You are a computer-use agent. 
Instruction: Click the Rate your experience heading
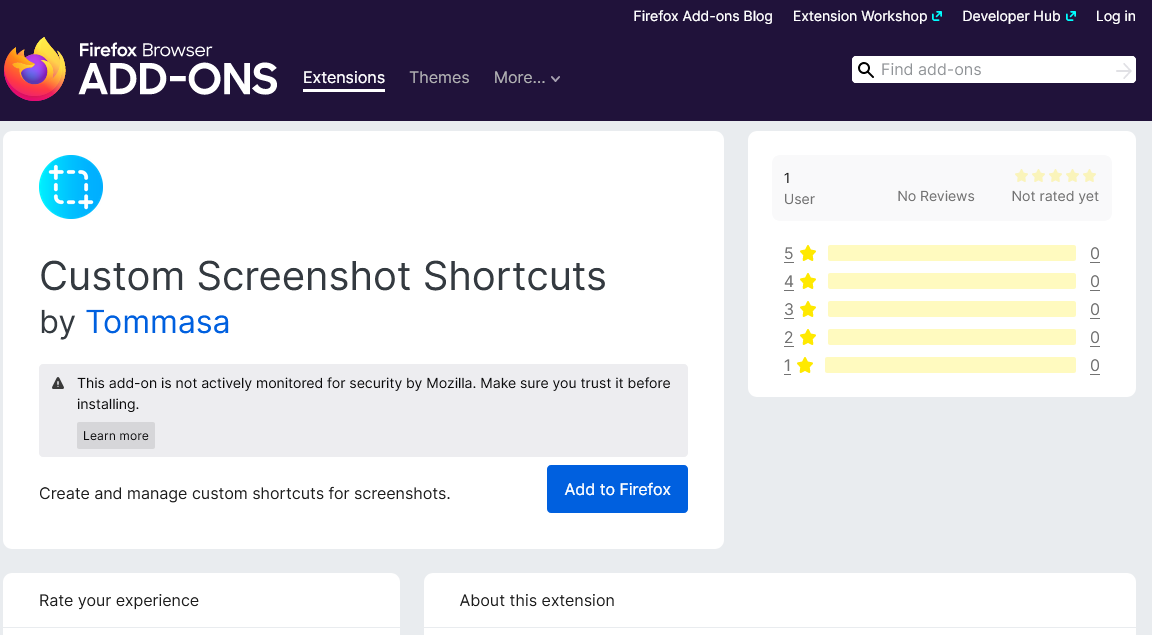(x=119, y=600)
